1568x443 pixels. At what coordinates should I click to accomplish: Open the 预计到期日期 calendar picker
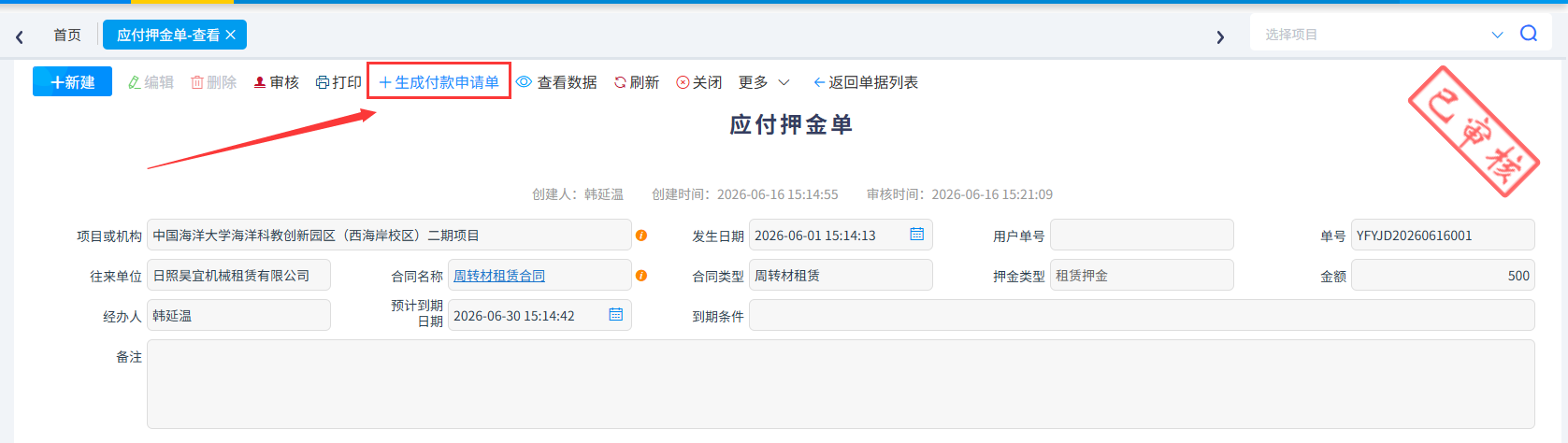coord(616,314)
